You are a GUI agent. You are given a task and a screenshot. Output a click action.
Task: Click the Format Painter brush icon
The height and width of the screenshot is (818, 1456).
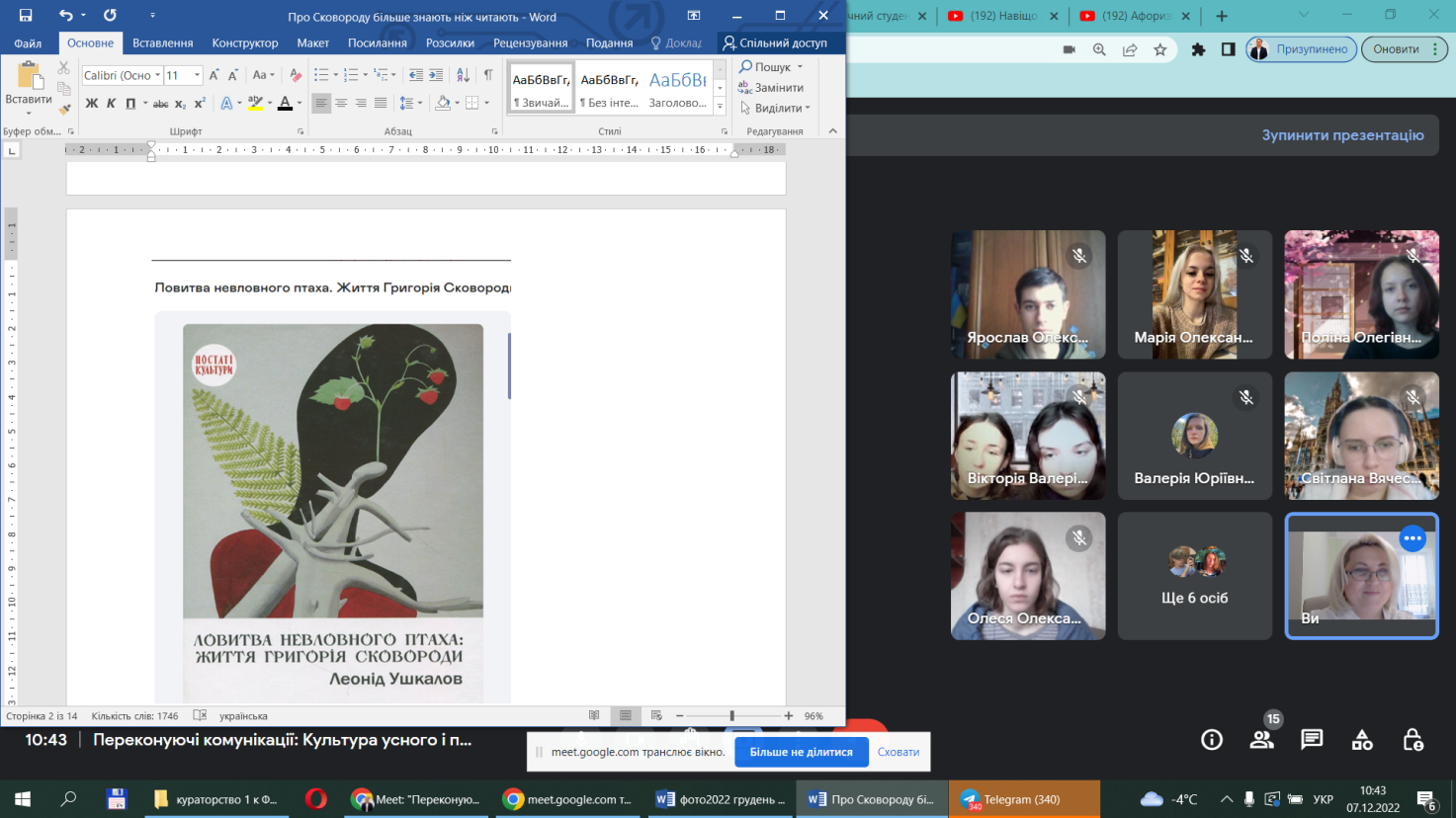[x=64, y=110]
